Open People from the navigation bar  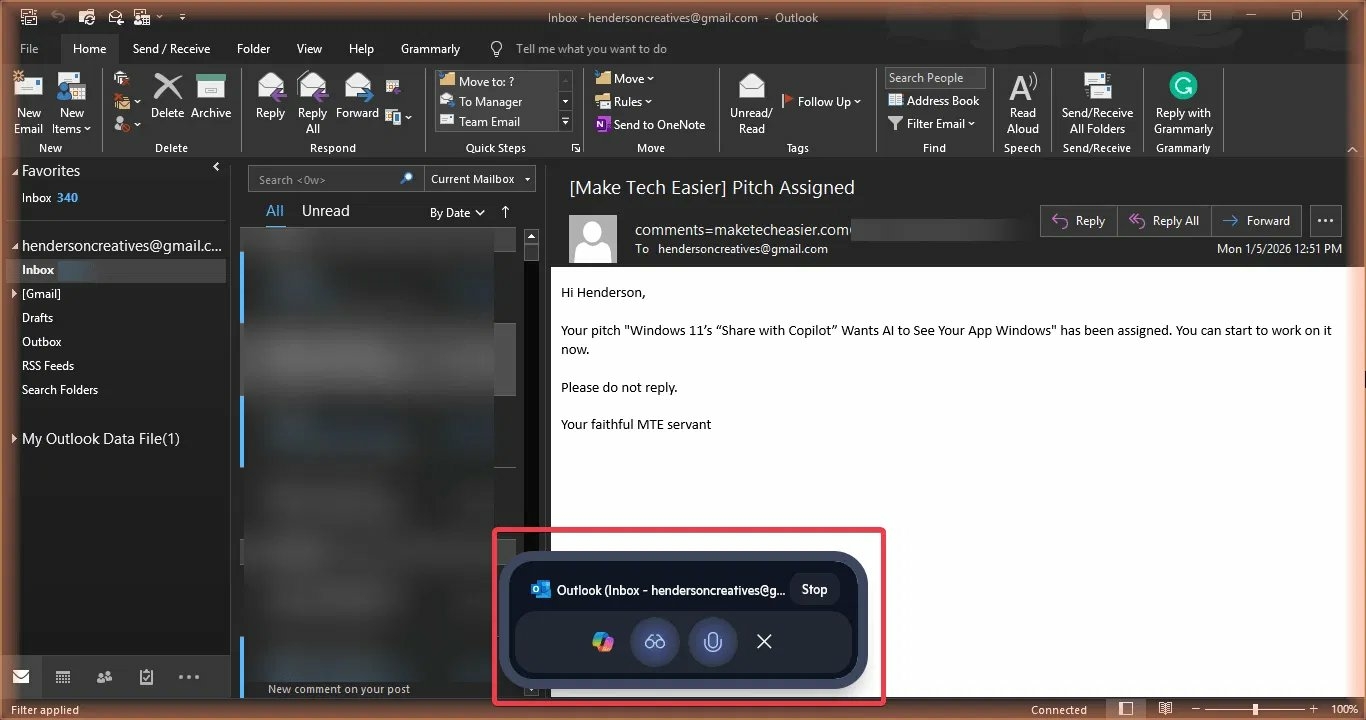click(104, 677)
